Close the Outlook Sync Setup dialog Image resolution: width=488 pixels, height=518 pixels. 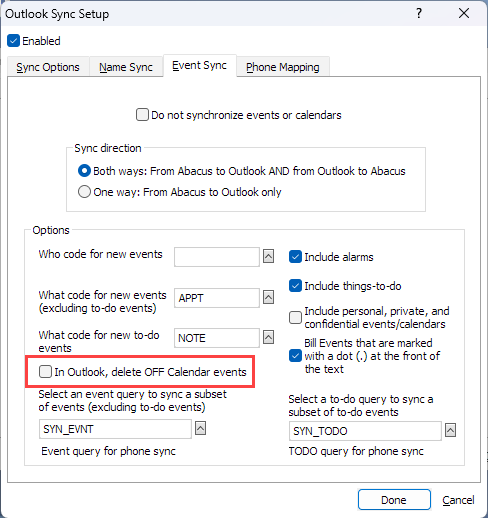coord(464,13)
